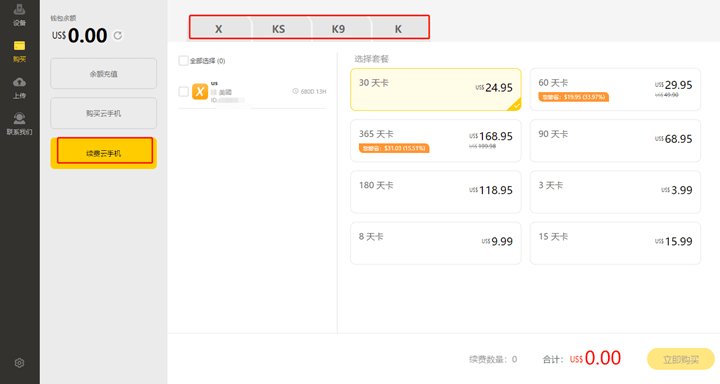Viewport: 720px width, 384px height.
Task: Click the 立即购买 buy now button
Action: pyautogui.click(x=681, y=359)
